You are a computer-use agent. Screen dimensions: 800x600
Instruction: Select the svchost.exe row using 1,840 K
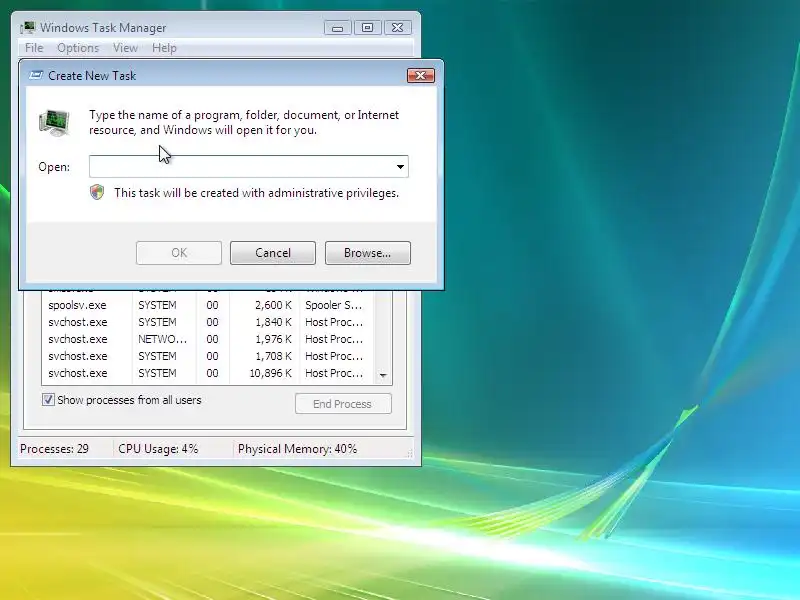pyautogui.click(x=208, y=322)
